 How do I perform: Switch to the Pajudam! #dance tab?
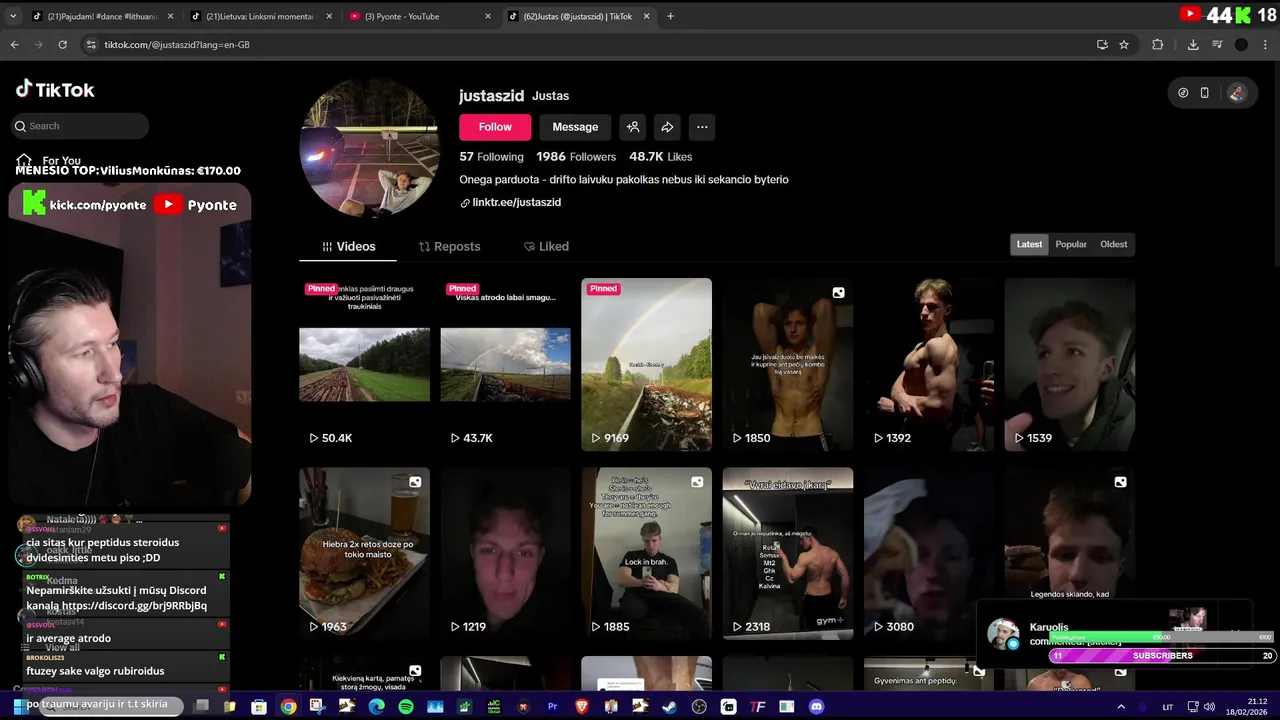(101, 16)
